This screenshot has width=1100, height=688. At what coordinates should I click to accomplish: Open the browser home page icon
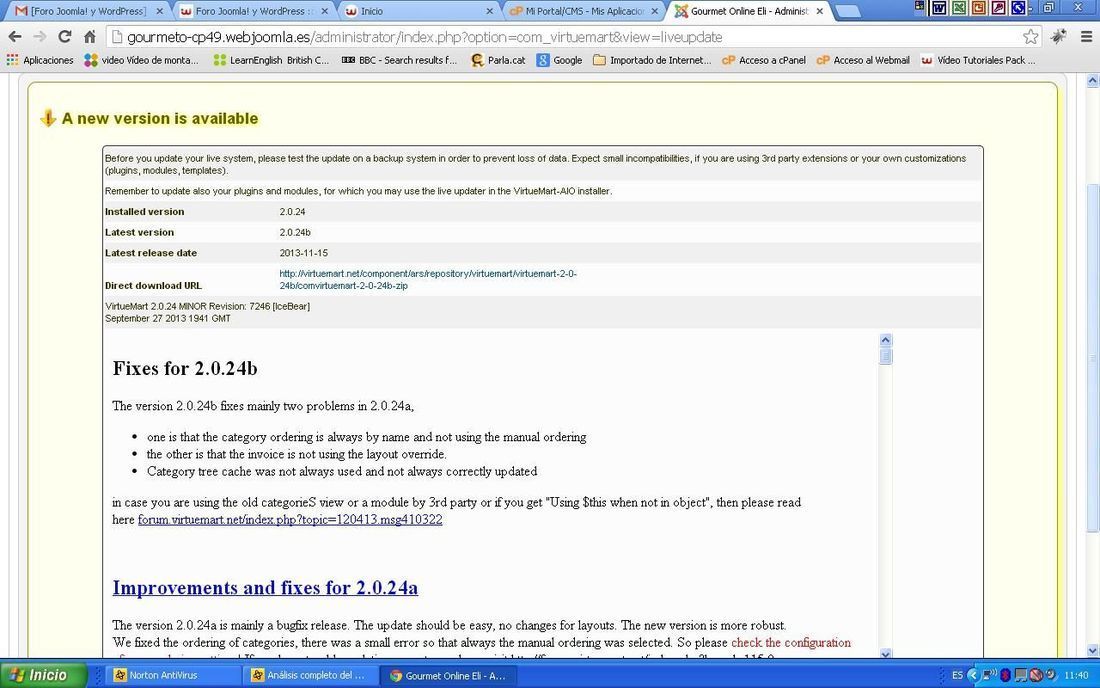[x=89, y=36]
